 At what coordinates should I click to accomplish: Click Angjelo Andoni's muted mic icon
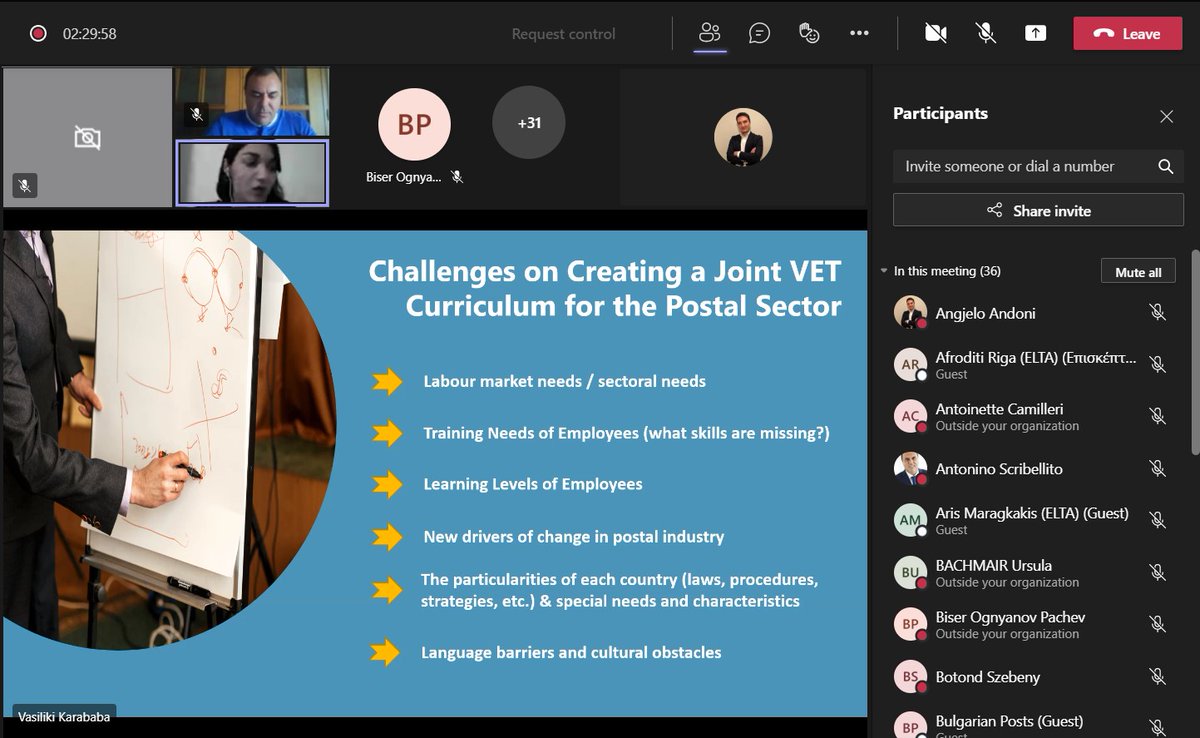pos(1157,313)
